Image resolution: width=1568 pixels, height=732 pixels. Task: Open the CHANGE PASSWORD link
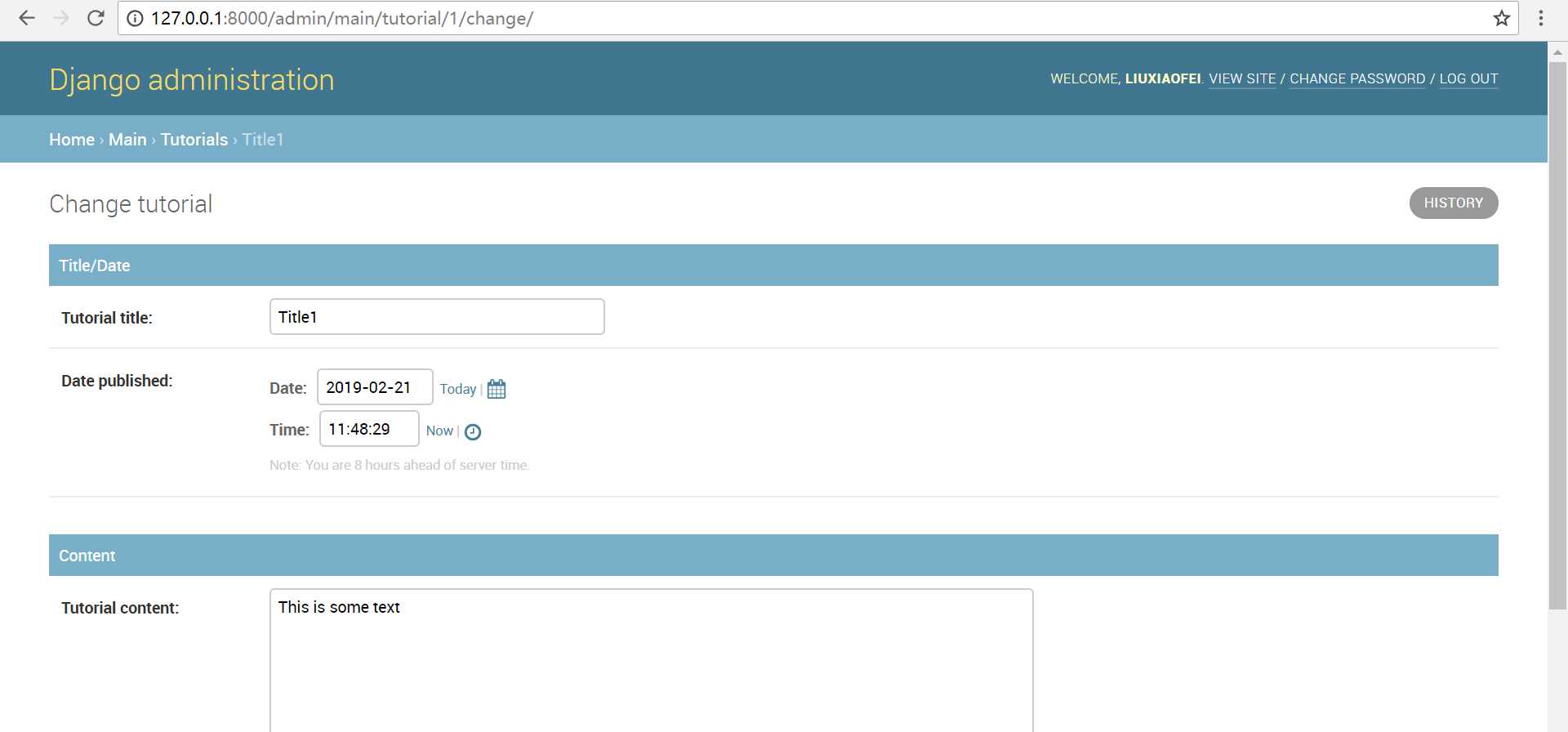[x=1357, y=78]
